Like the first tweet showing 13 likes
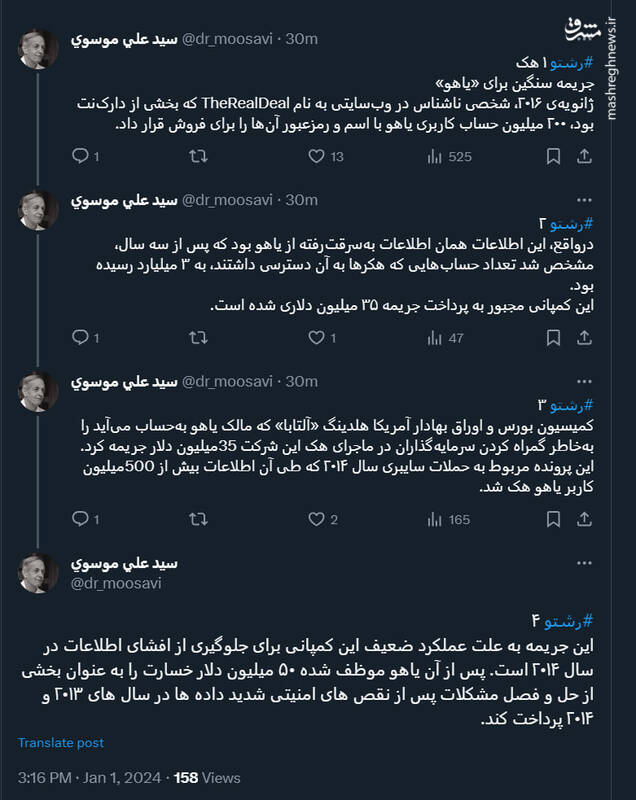Screen dimensions: 636x800 [x=318, y=157]
